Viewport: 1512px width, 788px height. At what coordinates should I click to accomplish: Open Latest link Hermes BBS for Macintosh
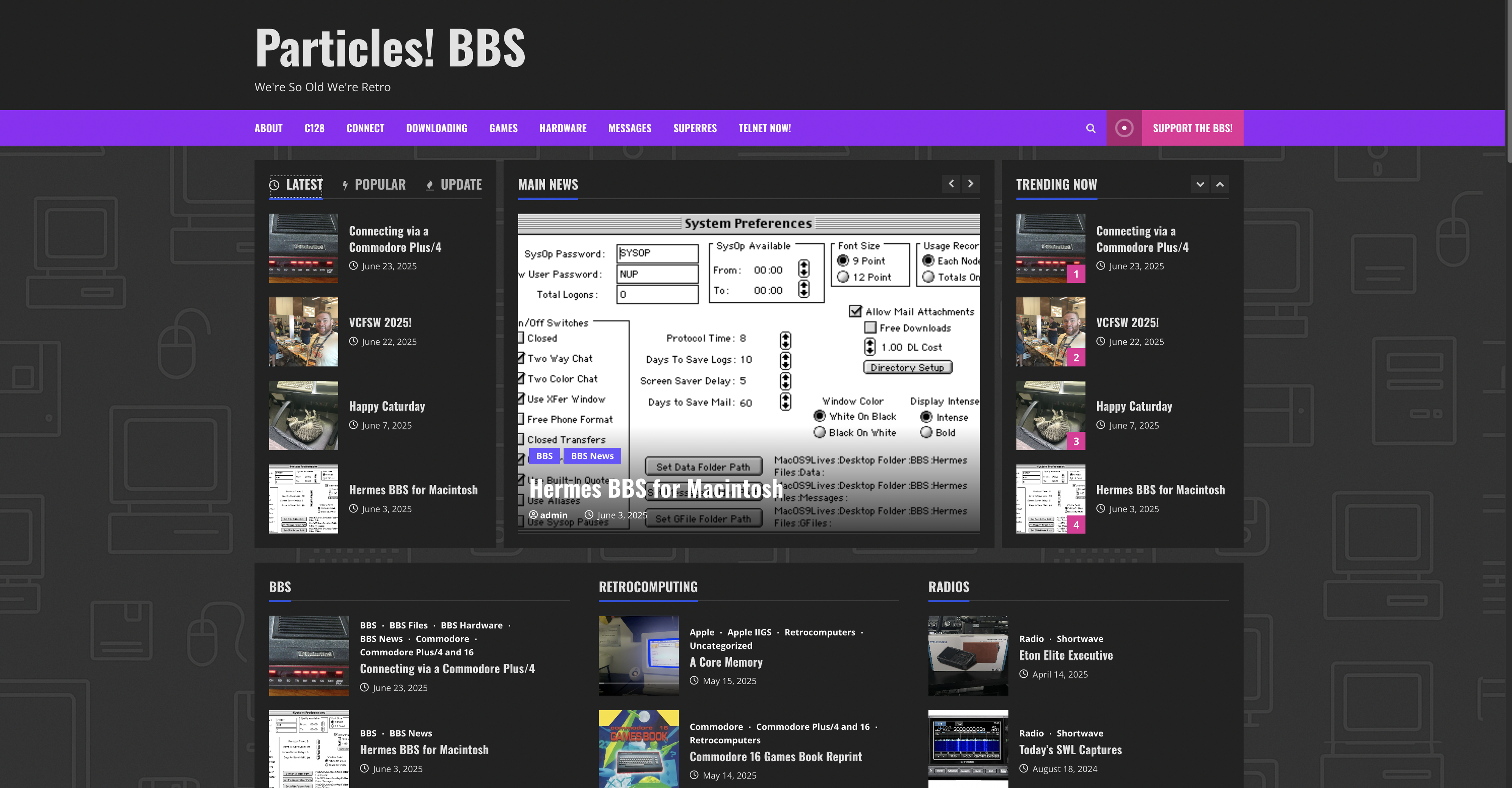click(x=413, y=489)
